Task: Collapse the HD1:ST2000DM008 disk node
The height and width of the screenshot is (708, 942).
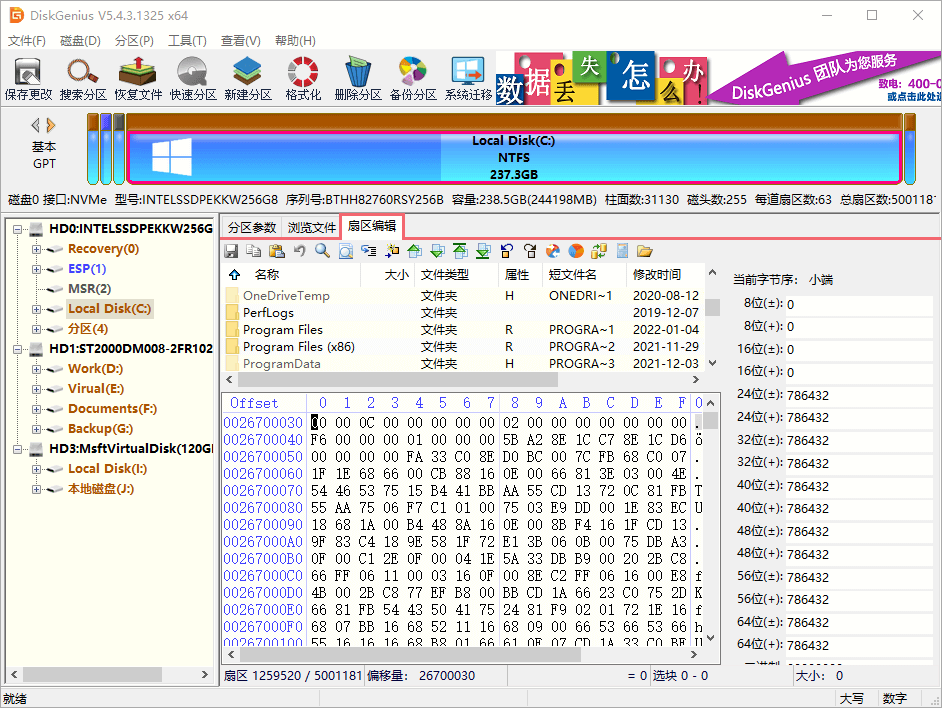Action: coord(17,349)
